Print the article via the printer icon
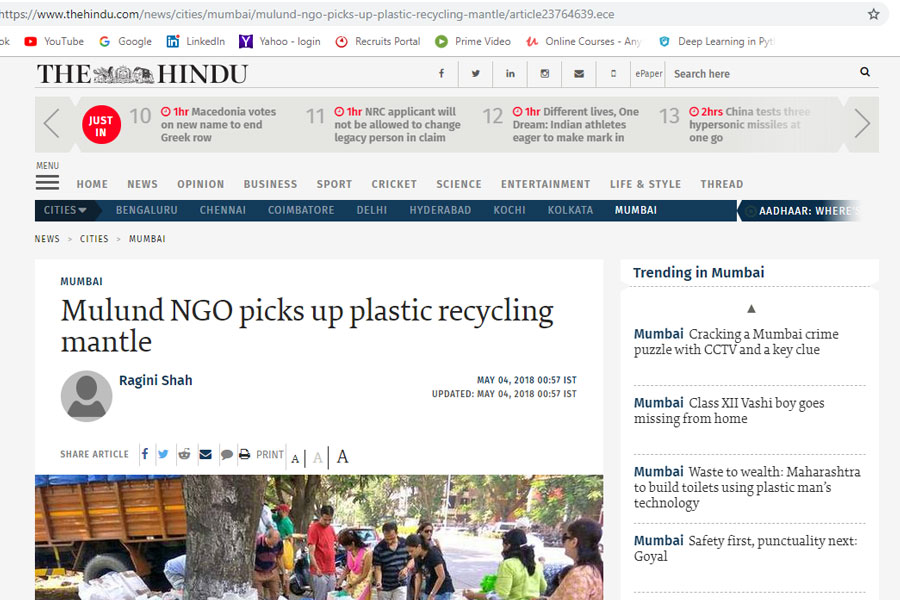 coord(245,454)
